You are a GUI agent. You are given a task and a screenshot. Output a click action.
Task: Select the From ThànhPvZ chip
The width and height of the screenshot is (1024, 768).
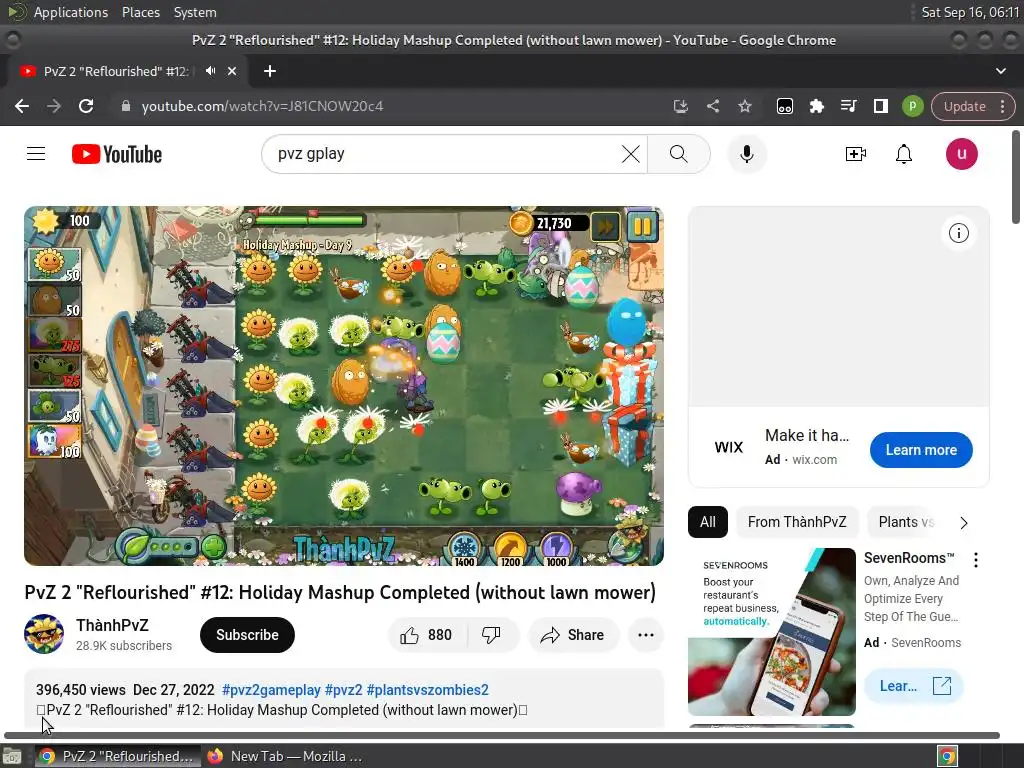tap(797, 522)
